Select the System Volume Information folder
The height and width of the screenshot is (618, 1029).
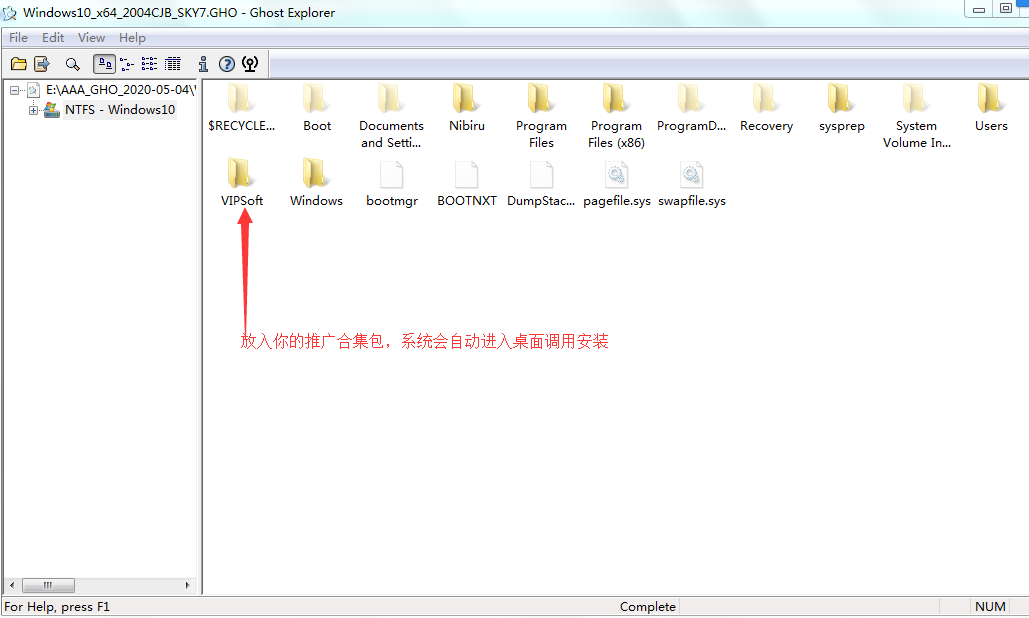pyautogui.click(x=916, y=117)
